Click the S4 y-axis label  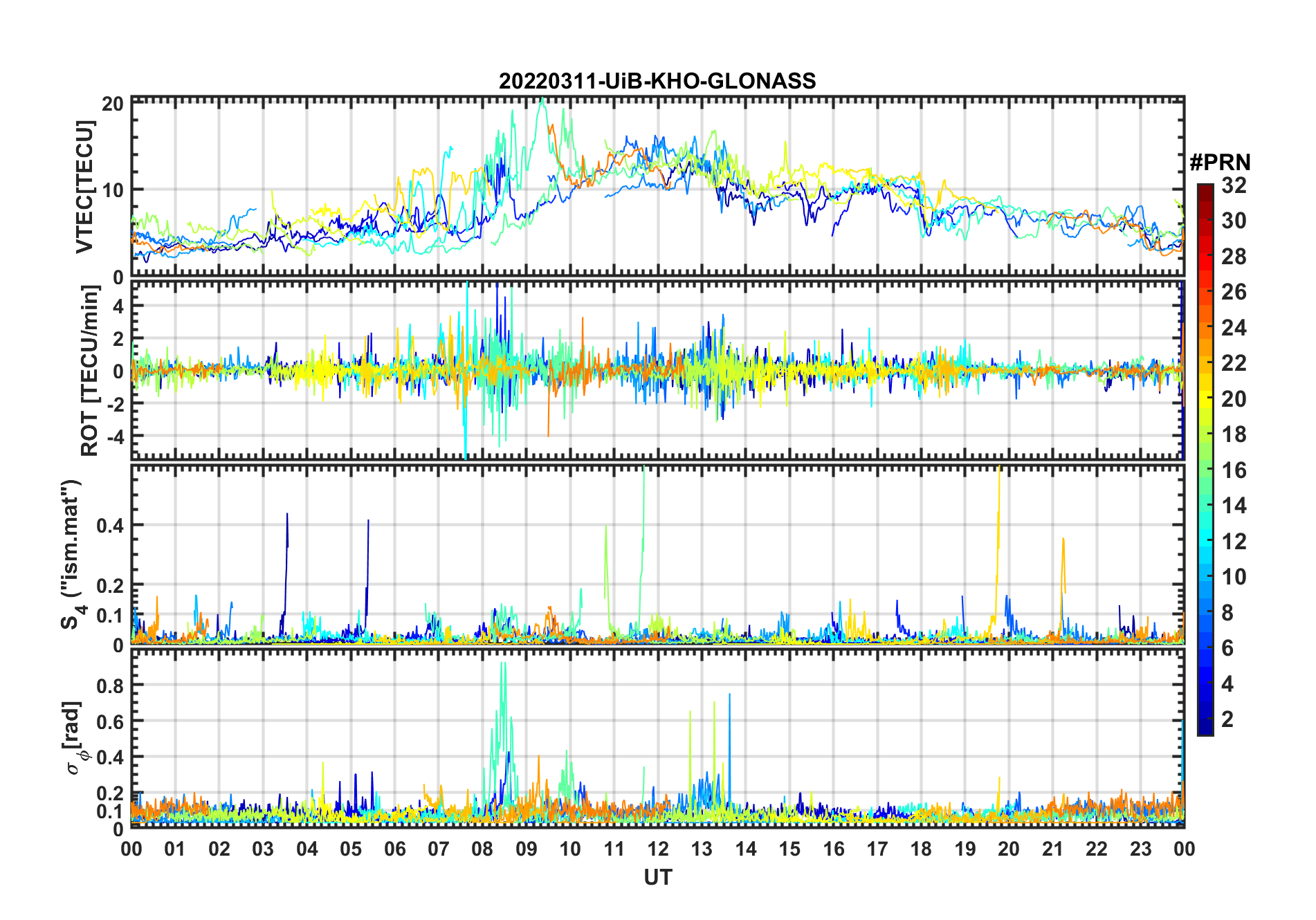(x=71, y=554)
